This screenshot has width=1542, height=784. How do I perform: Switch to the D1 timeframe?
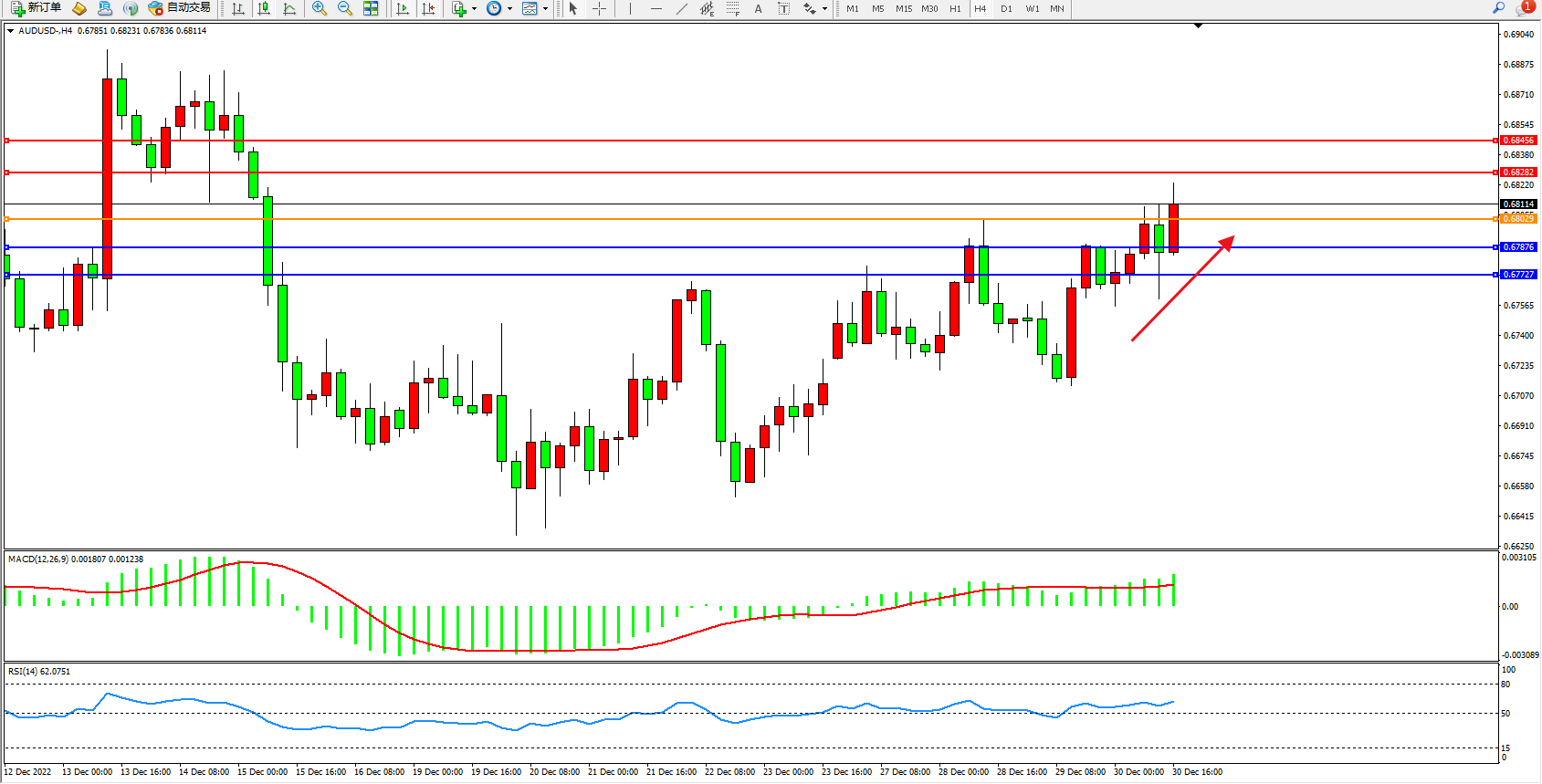[x=1006, y=8]
